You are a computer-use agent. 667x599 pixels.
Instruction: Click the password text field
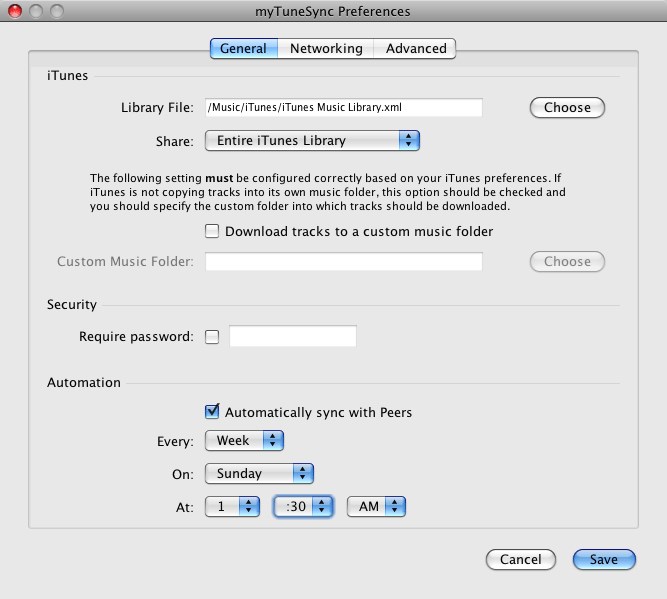coord(293,336)
